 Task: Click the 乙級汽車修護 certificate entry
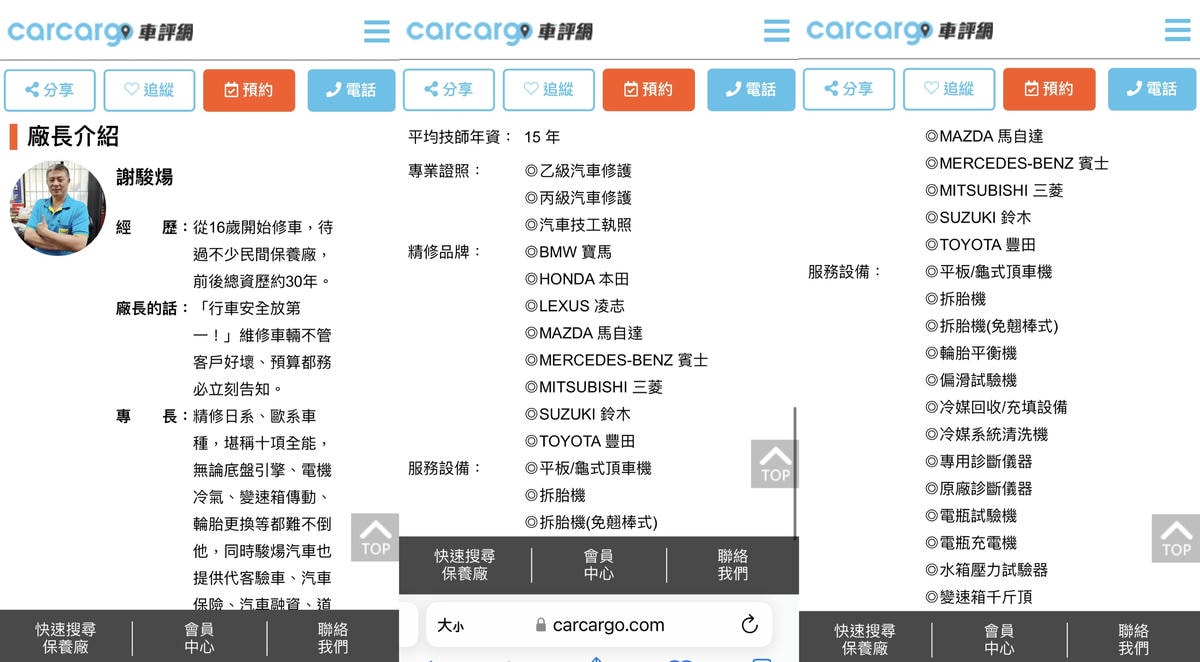point(578,171)
